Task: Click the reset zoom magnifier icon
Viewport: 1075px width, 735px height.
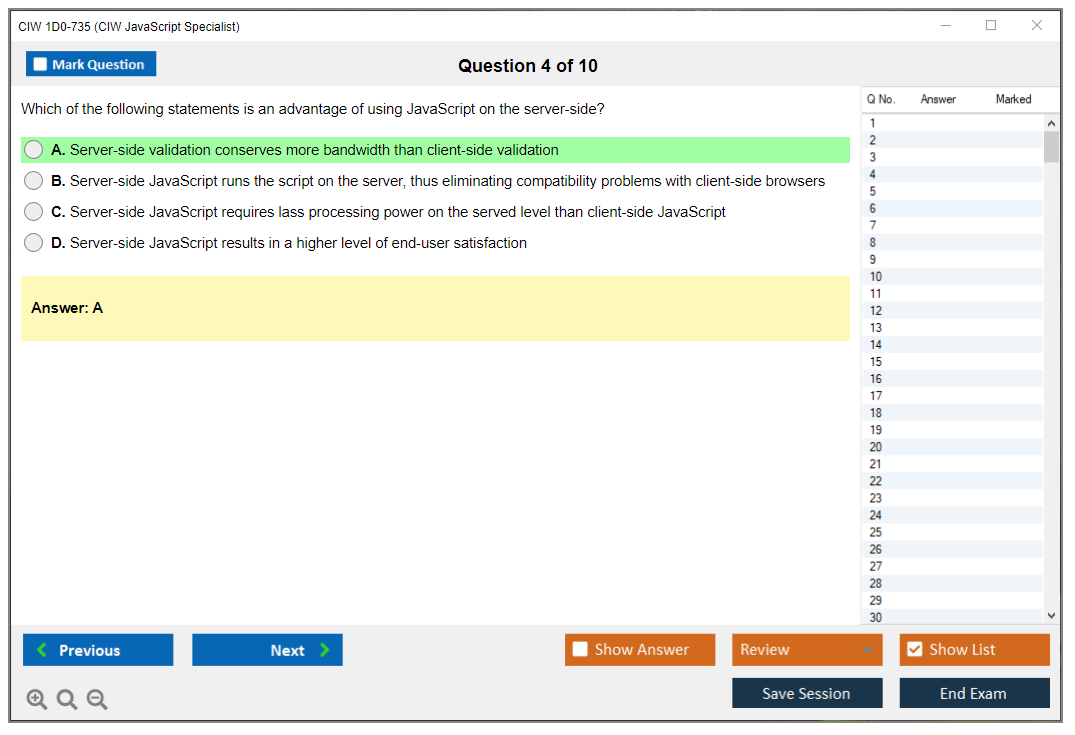Action: (67, 700)
